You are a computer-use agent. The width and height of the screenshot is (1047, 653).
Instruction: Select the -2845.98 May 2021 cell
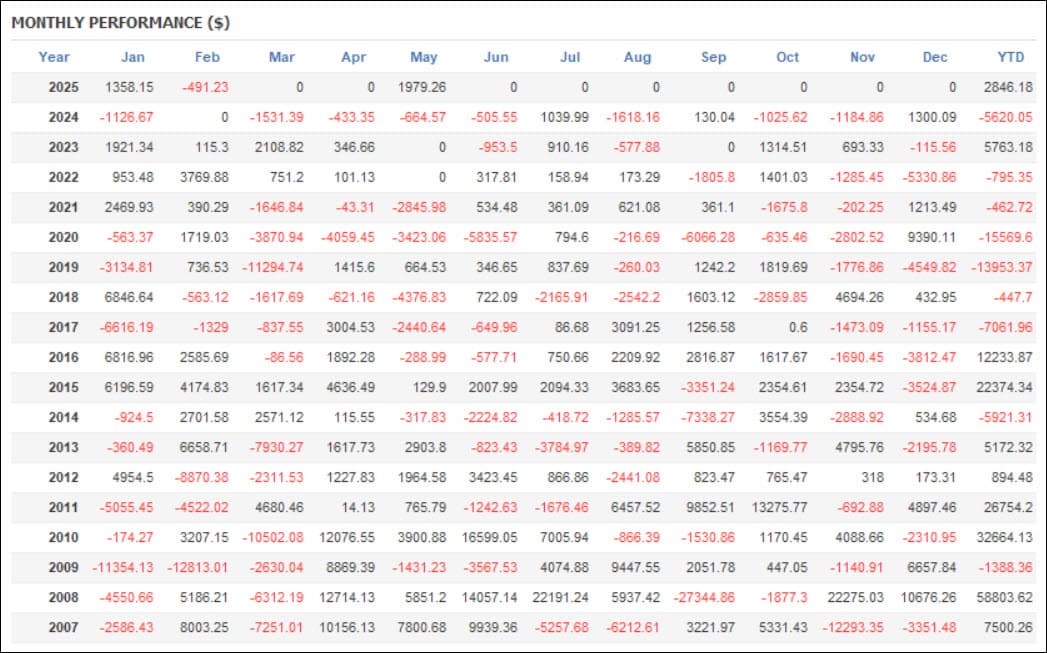click(x=419, y=208)
